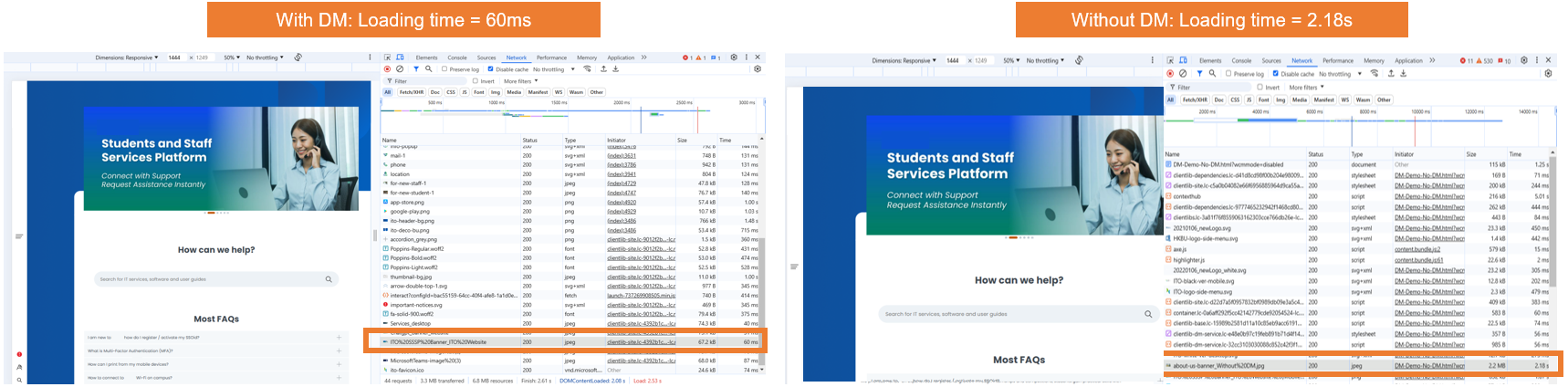Open No throttling dropdown in left device toolbar

pyautogui.click(x=265, y=58)
